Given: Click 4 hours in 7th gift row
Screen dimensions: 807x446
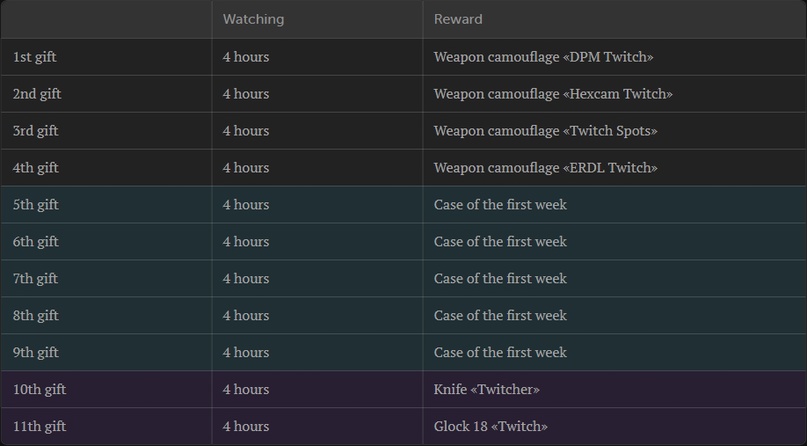Looking at the screenshot, I should click(245, 279).
